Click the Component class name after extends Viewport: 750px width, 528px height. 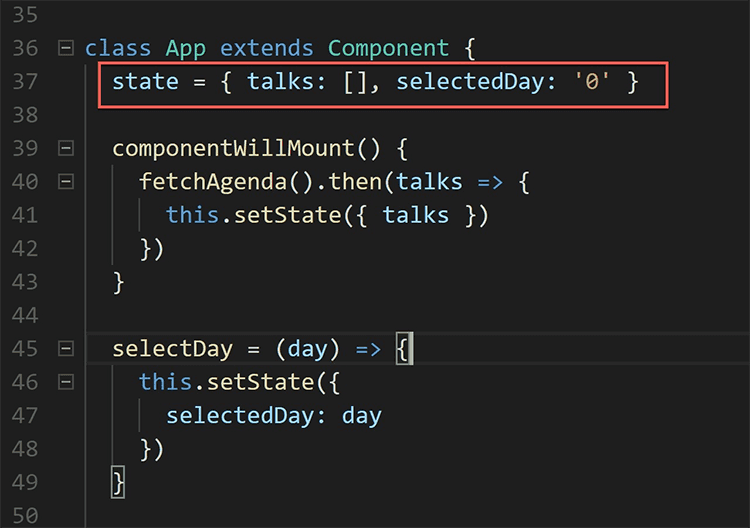[388, 48]
